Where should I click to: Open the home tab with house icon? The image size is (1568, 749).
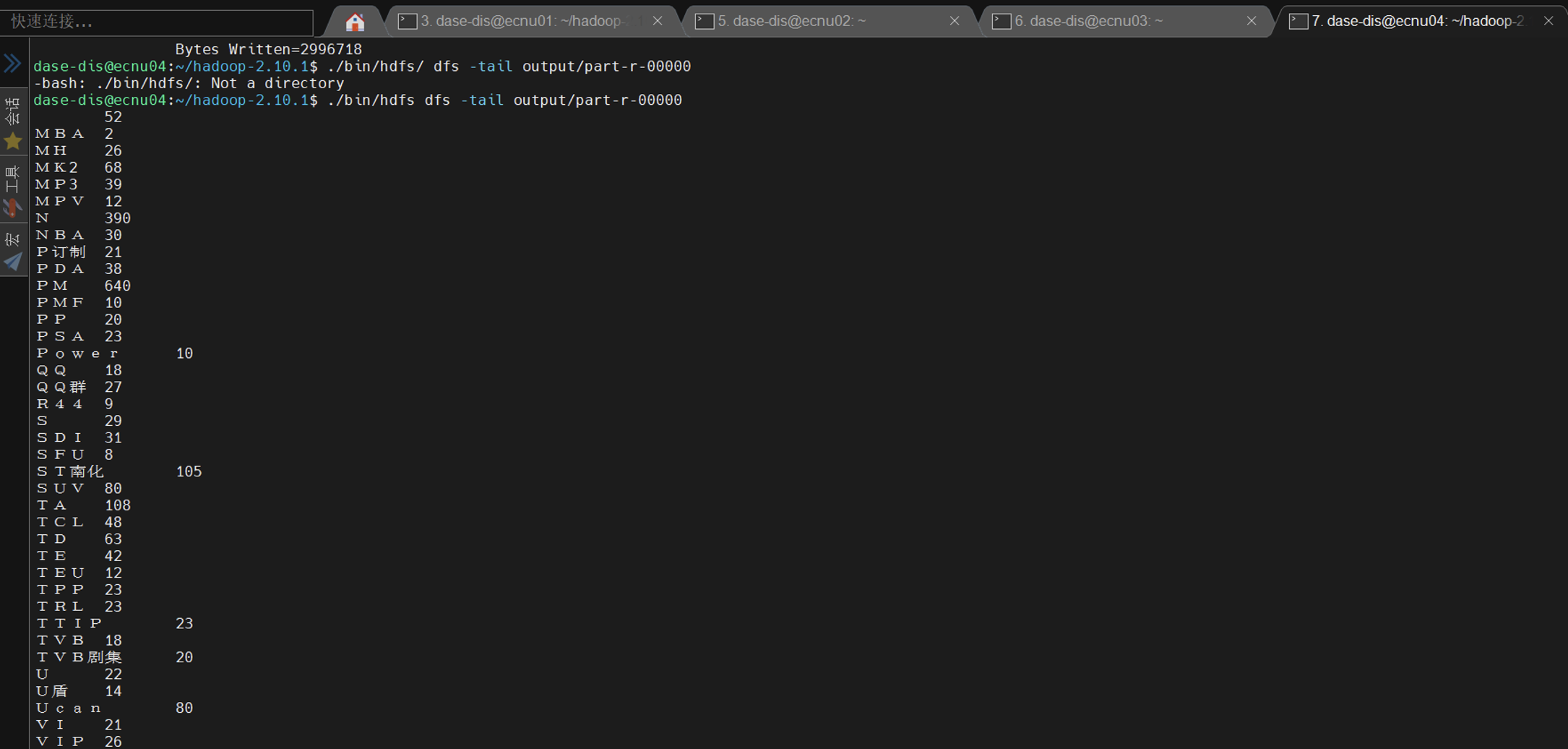coord(355,22)
